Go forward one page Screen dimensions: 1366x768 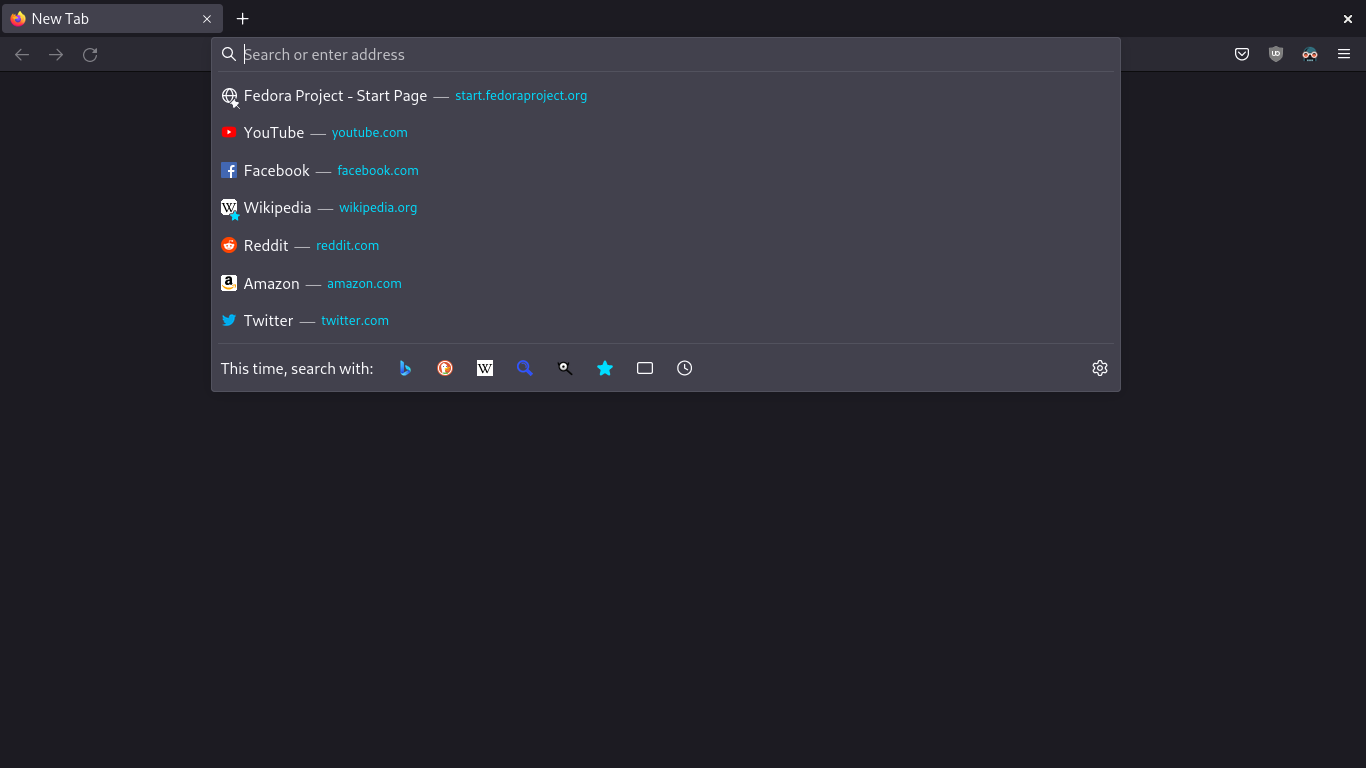pyautogui.click(x=56, y=55)
